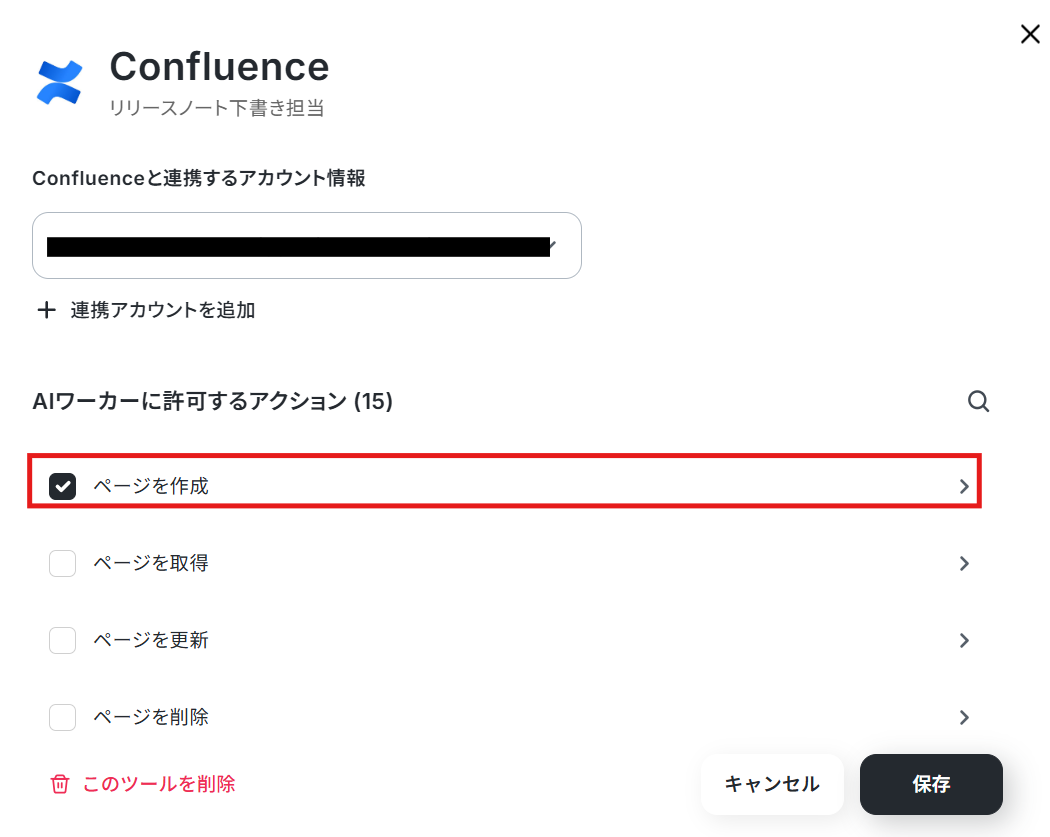Close the Confluence dialog with X
This screenshot has width=1050, height=837.
point(1030,33)
